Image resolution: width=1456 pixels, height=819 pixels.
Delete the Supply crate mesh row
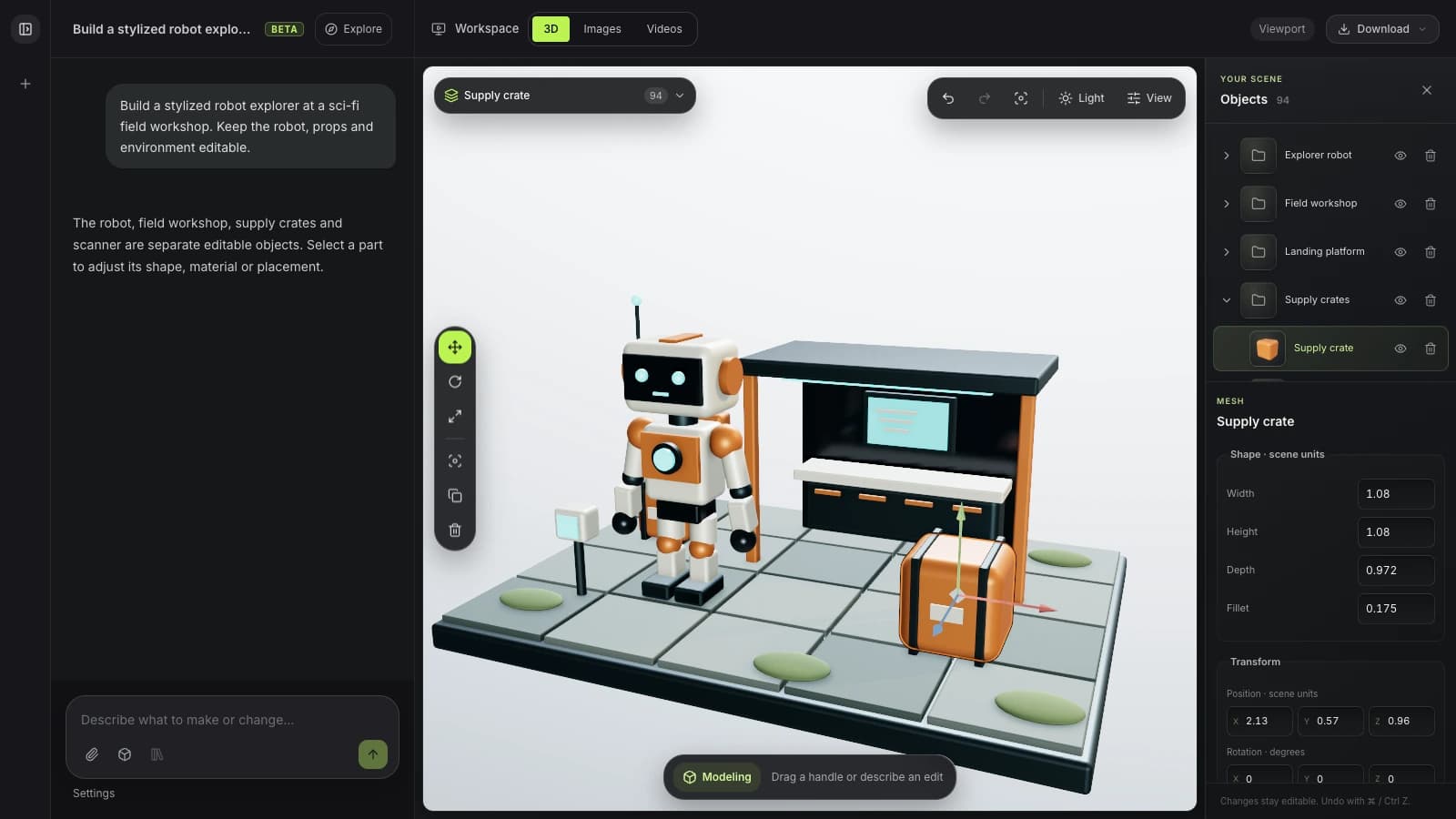1431,349
